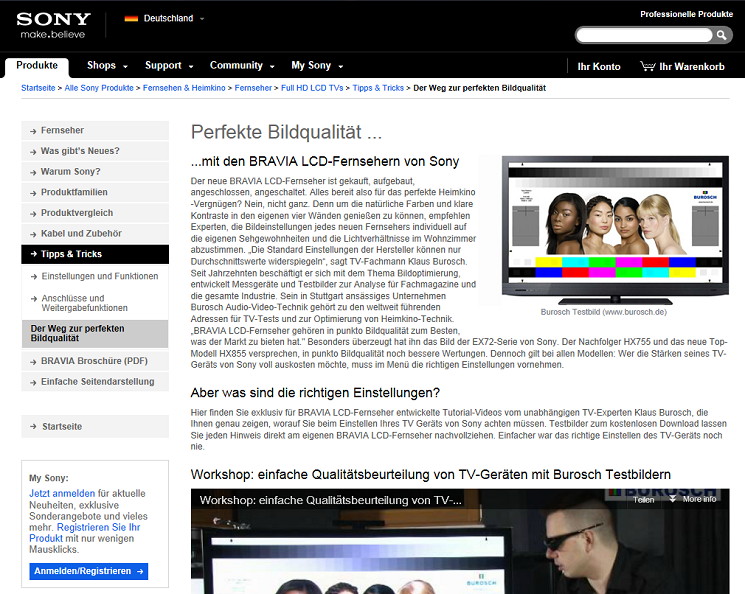Open Einstellungen und Funktionen submenu item

[95, 276]
